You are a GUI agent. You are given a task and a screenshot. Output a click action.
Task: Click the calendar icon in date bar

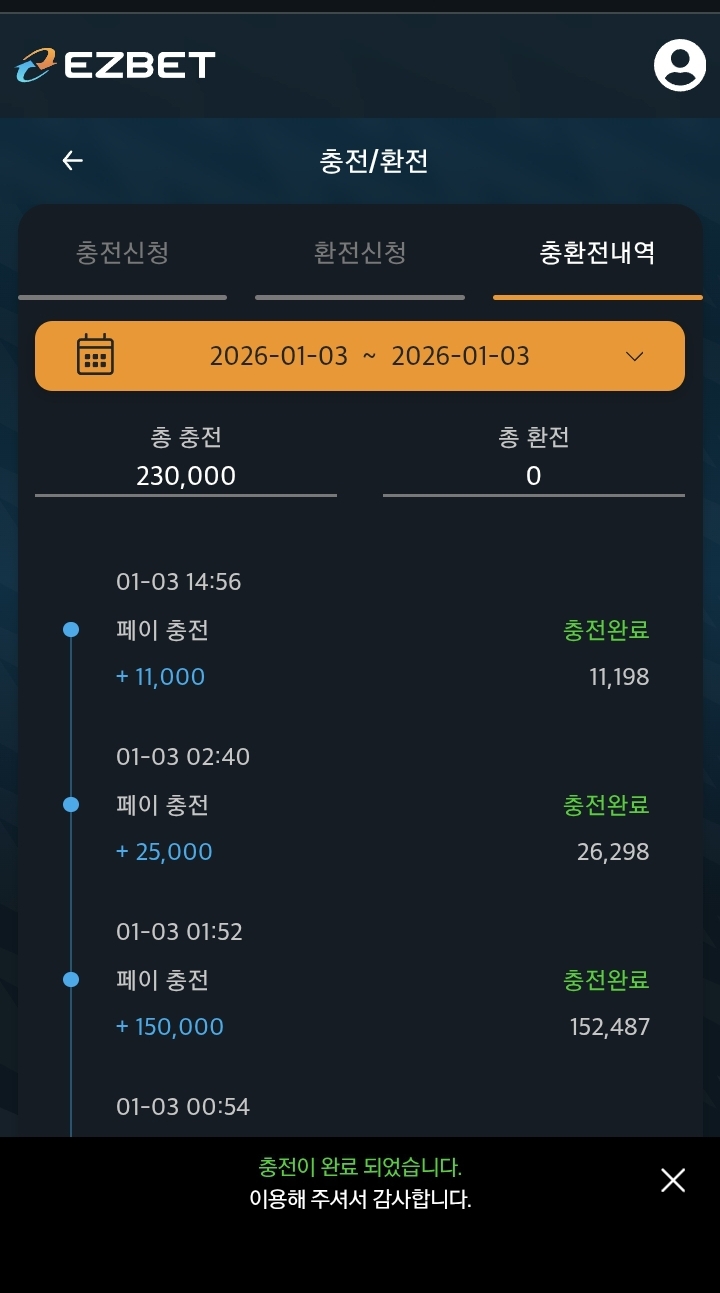click(x=95, y=355)
